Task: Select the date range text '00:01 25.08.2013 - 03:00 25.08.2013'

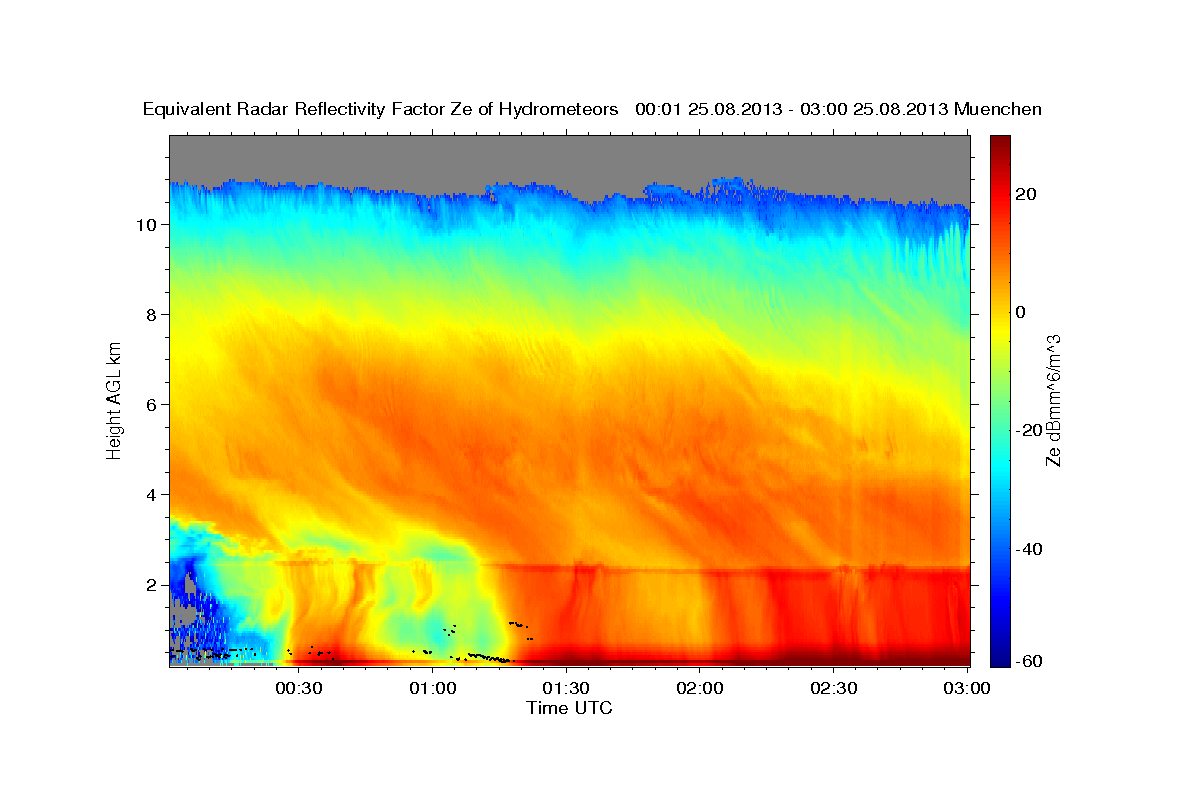Action: tap(792, 109)
